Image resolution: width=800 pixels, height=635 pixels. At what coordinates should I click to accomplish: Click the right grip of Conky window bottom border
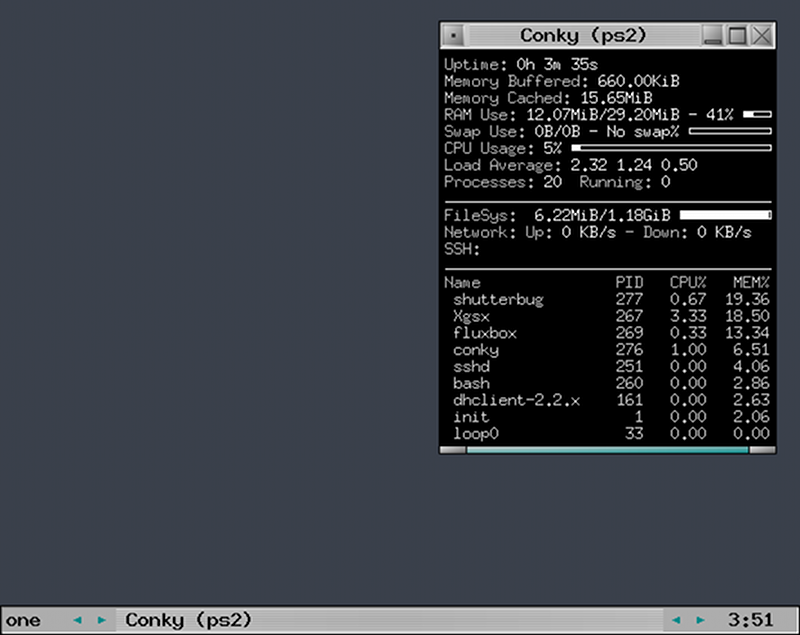(x=763, y=450)
